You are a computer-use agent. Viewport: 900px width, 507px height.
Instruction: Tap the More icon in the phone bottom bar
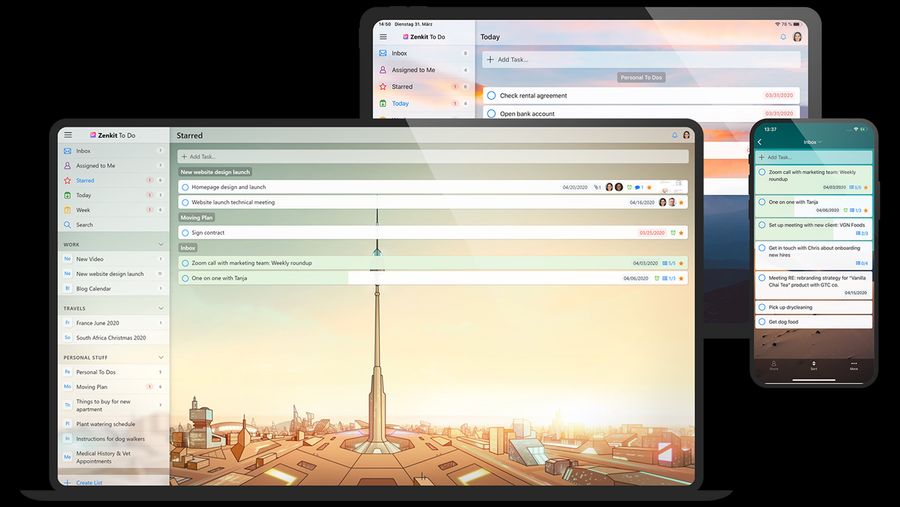[854, 365]
